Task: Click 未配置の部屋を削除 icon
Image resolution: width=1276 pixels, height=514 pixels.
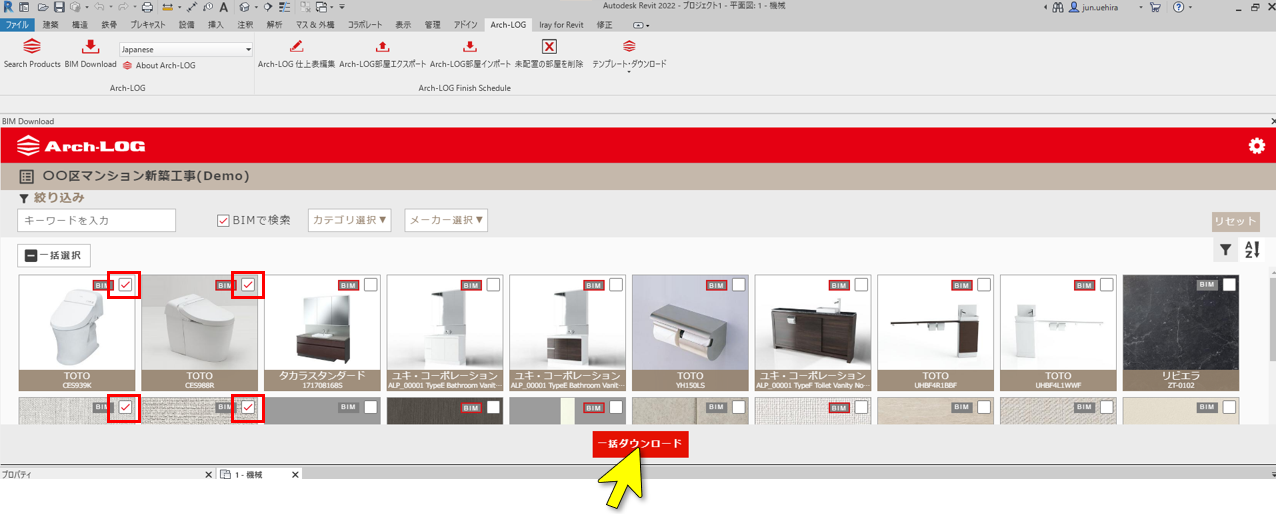Action: pos(549,46)
